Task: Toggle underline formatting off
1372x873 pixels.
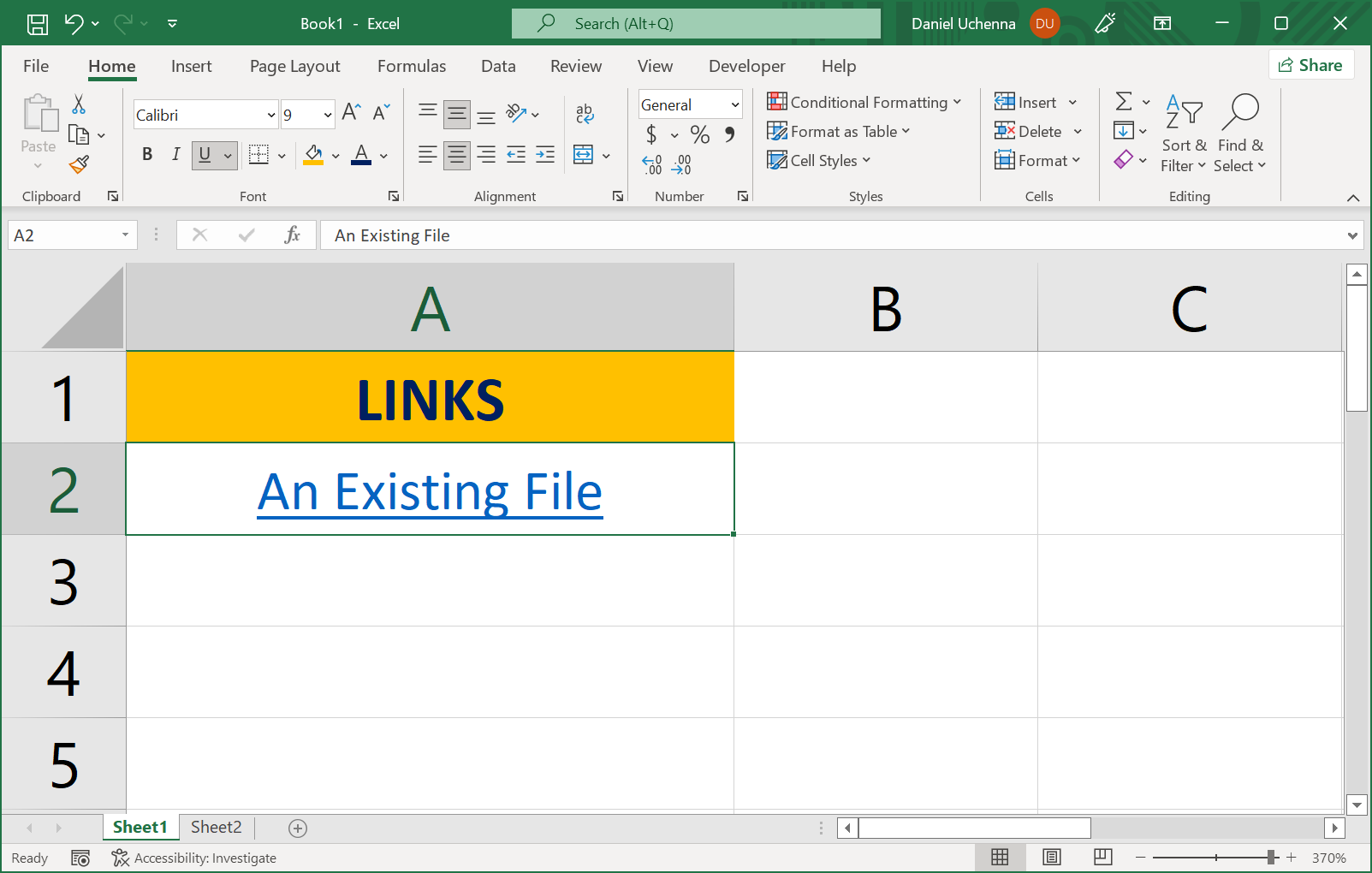Action: (205, 155)
